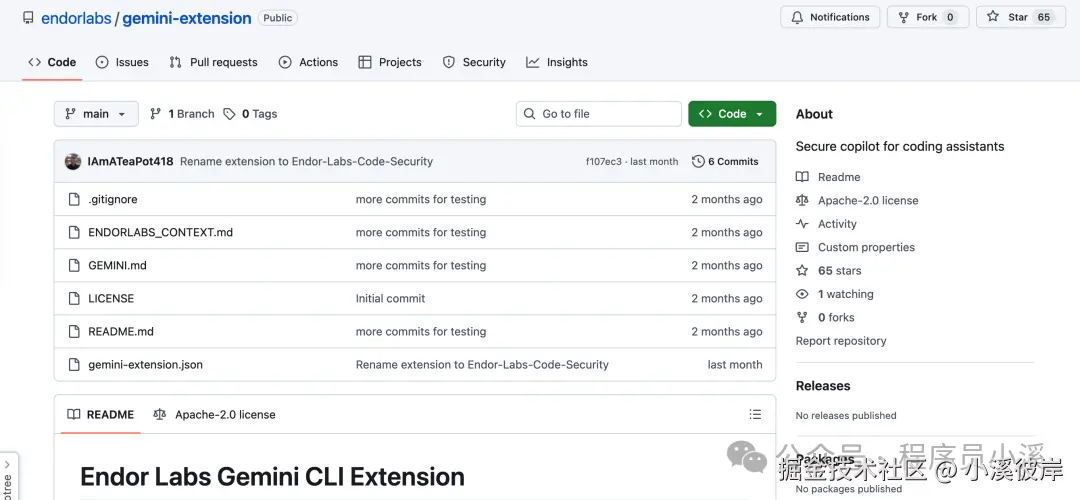Click the repository icon beside endorlabs

pos(28,18)
